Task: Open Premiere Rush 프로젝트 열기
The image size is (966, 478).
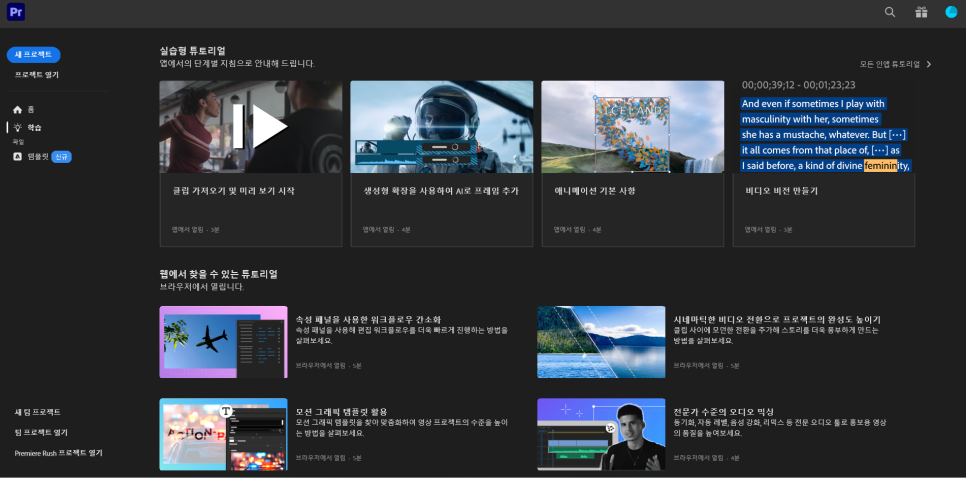Action: pyautogui.click(x=59, y=453)
